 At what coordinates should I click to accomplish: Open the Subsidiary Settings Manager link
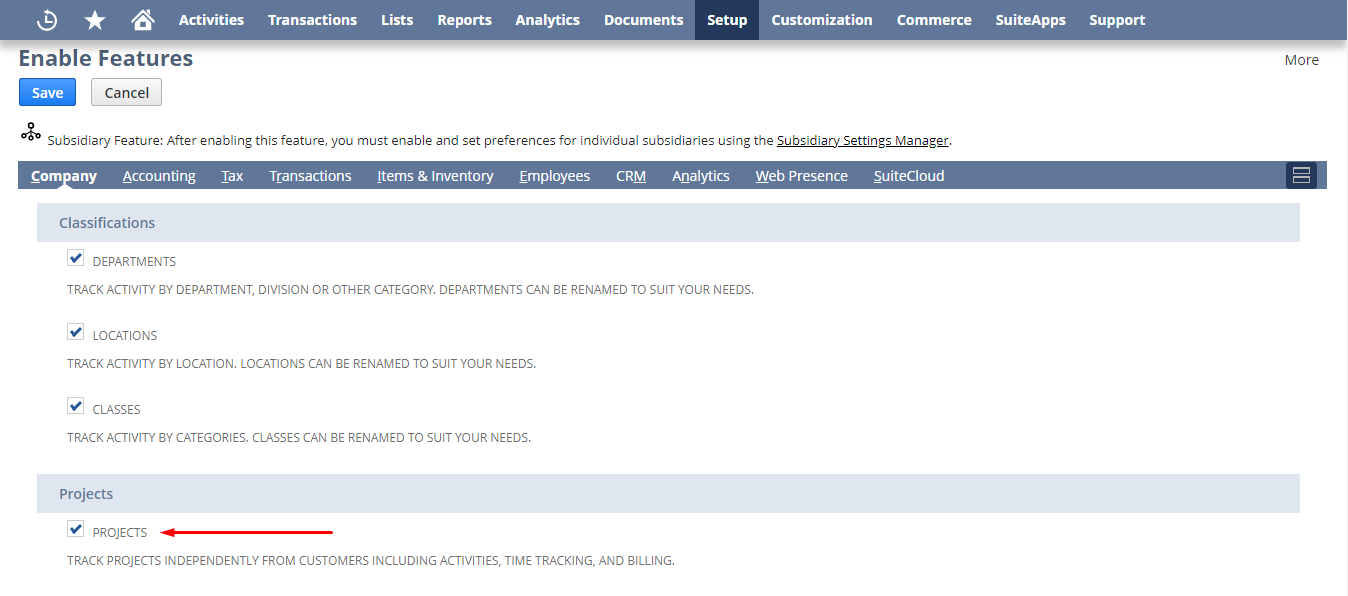tap(862, 140)
